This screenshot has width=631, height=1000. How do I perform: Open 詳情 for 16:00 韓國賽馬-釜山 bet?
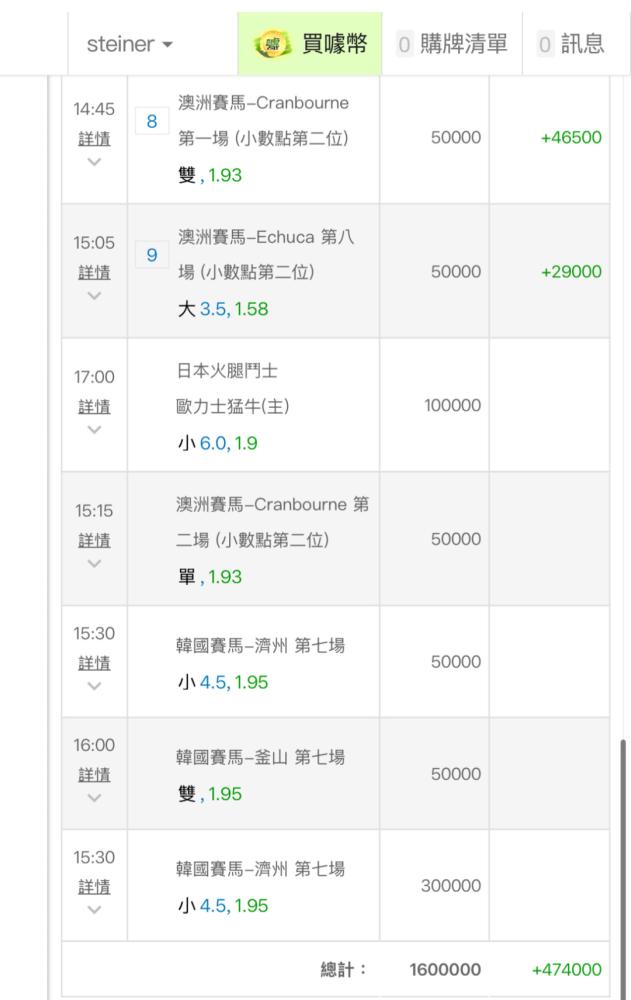(94, 774)
